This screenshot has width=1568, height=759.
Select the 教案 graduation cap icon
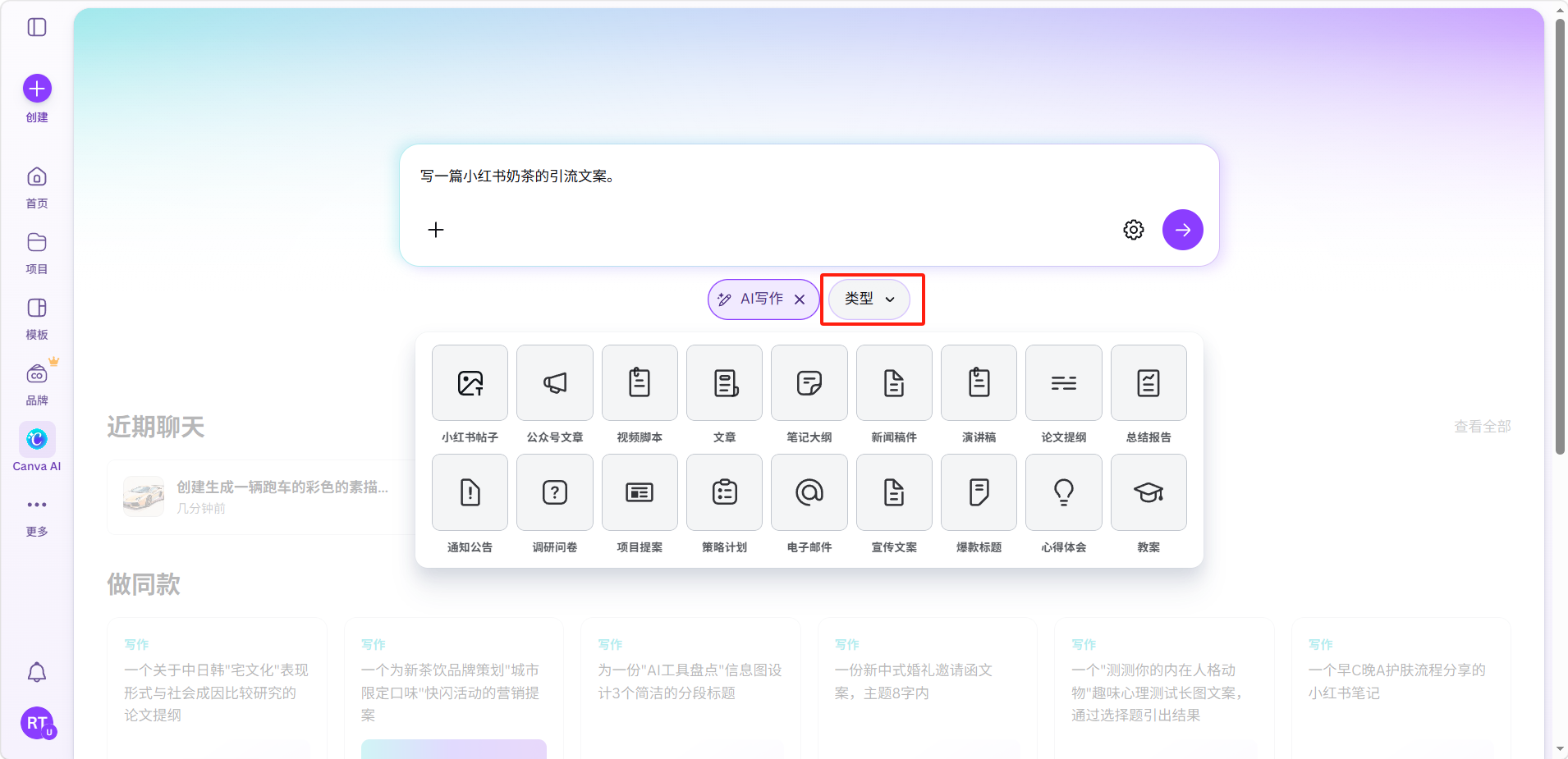coord(1148,492)
